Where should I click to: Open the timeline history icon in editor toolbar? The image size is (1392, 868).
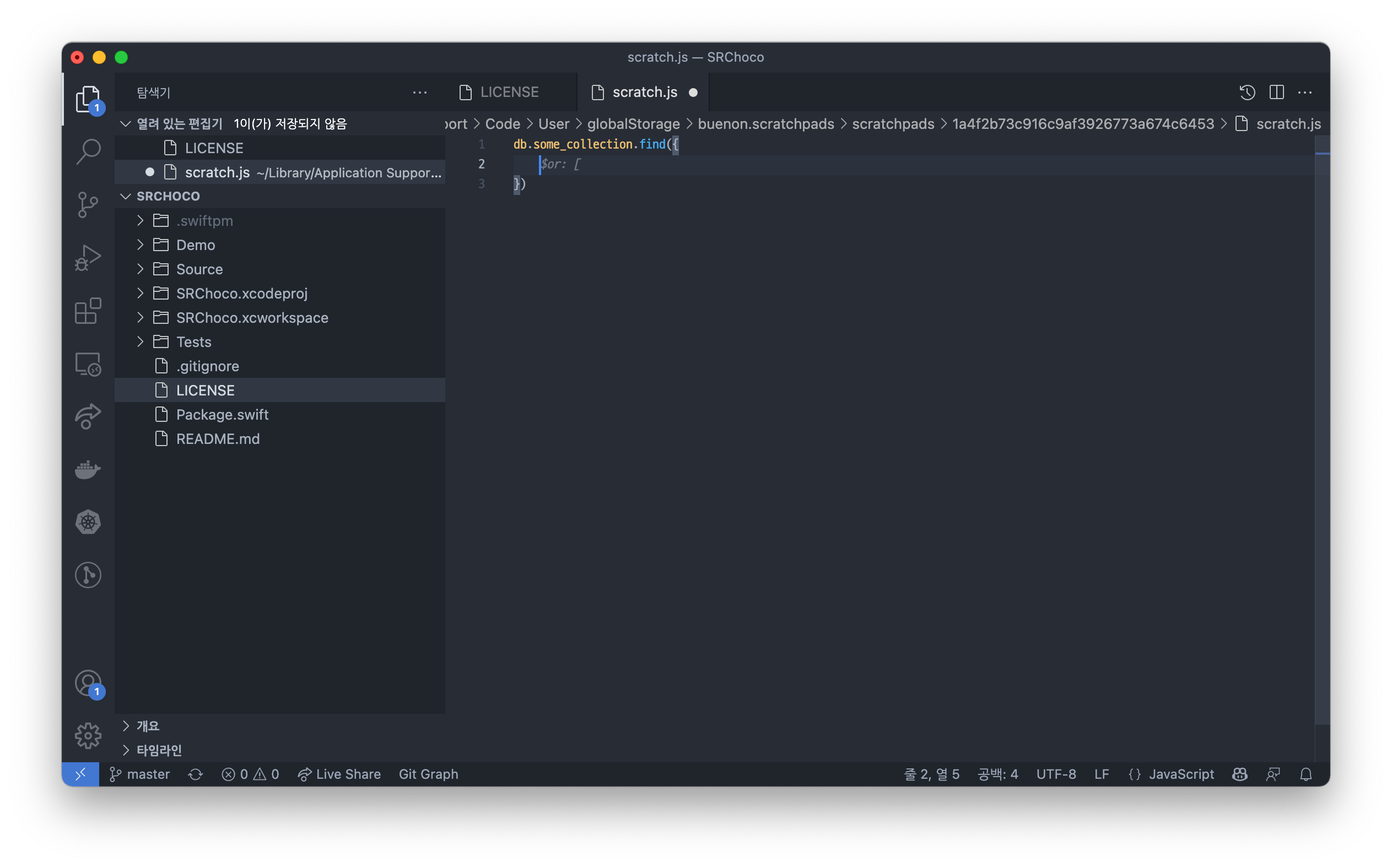[1247, 93]
